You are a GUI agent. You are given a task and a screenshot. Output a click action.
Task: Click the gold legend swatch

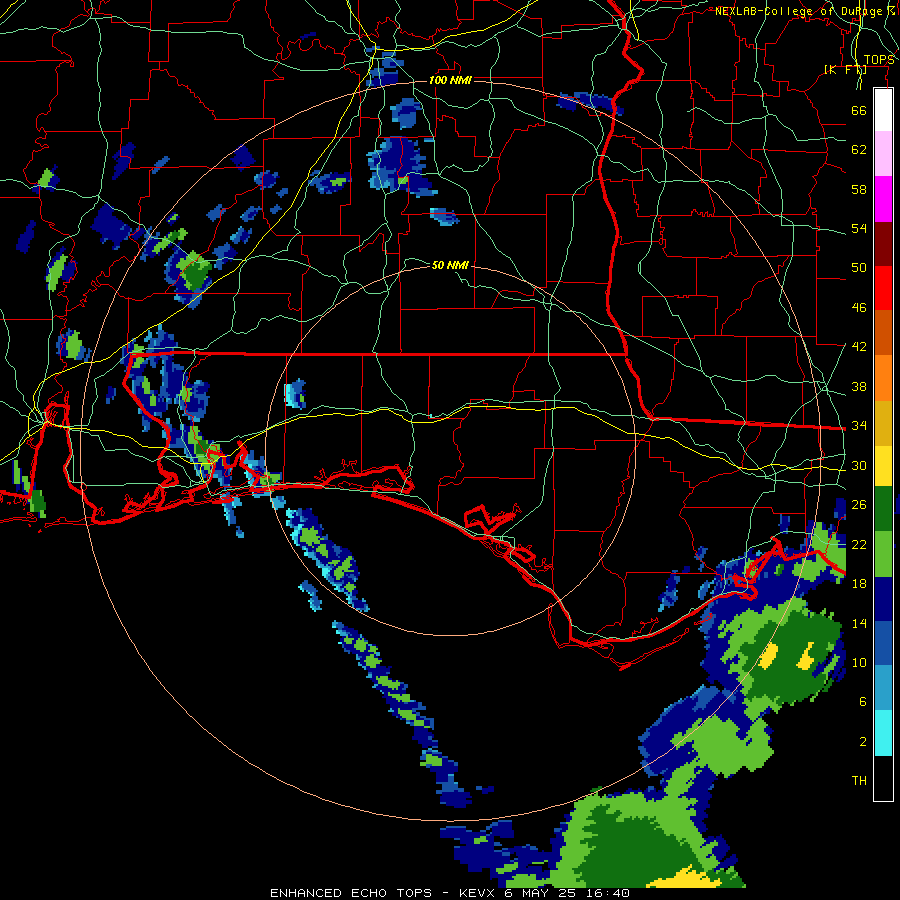coord(883,423)
